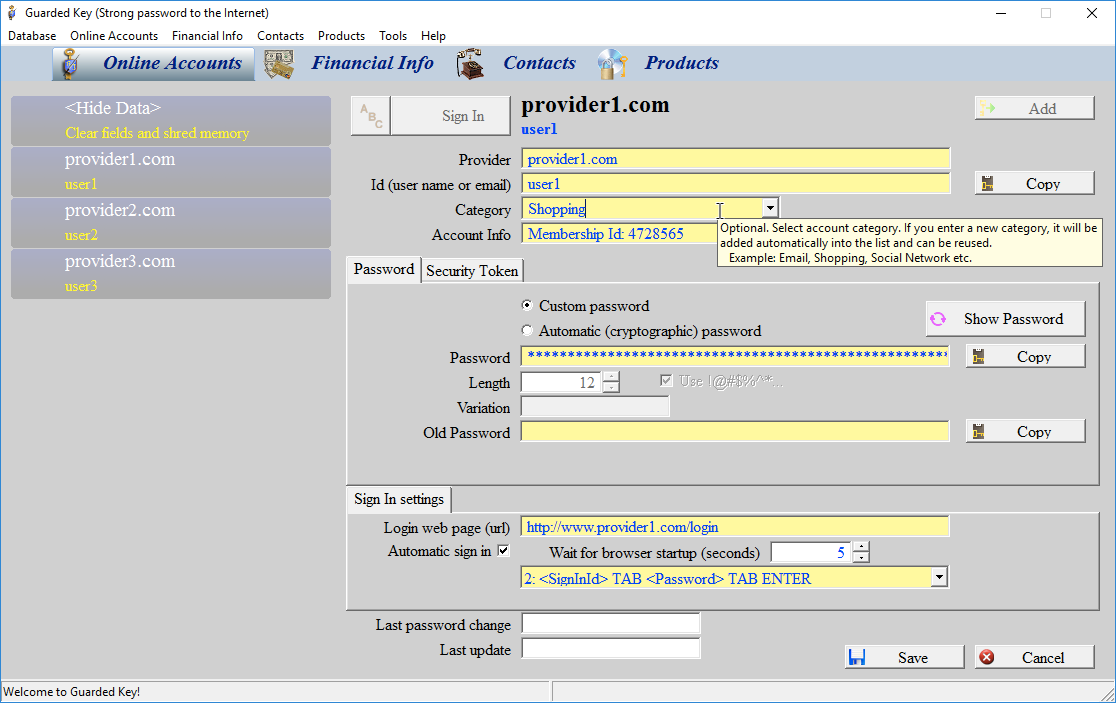Select Automatic (cryptographic) password option
Viewport: 1116px width, 703px height.
point(527,330)
